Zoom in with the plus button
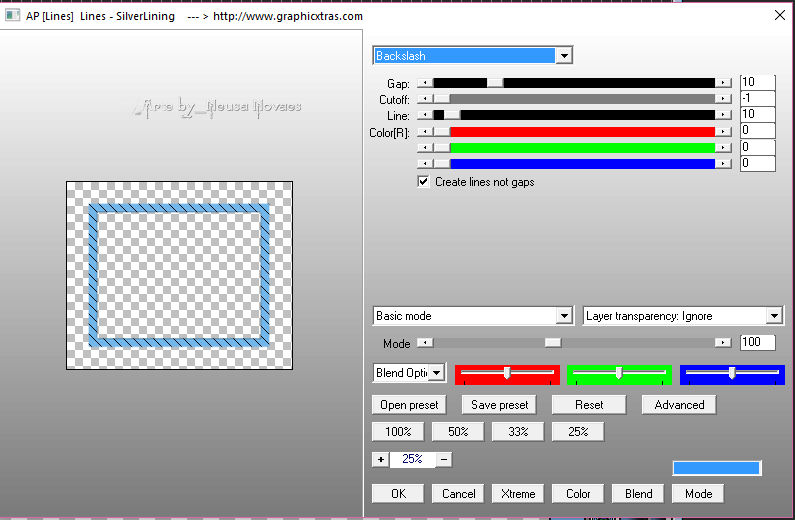Screen dimensions: 795x520 click(x=380, y=459)
